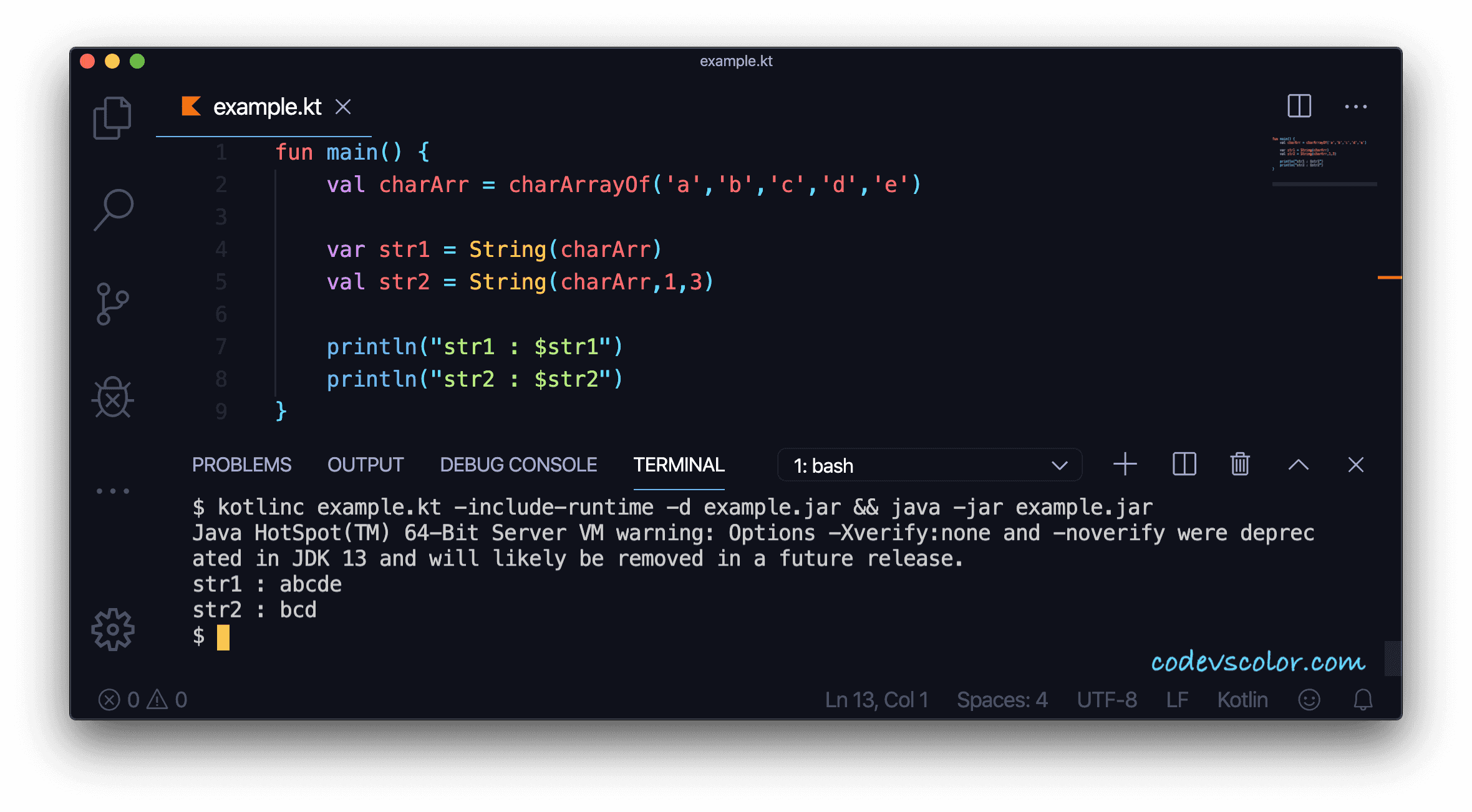Open notifications bell in status bar
Screen dimensions: 1472x812
[x=1363, y=700]
